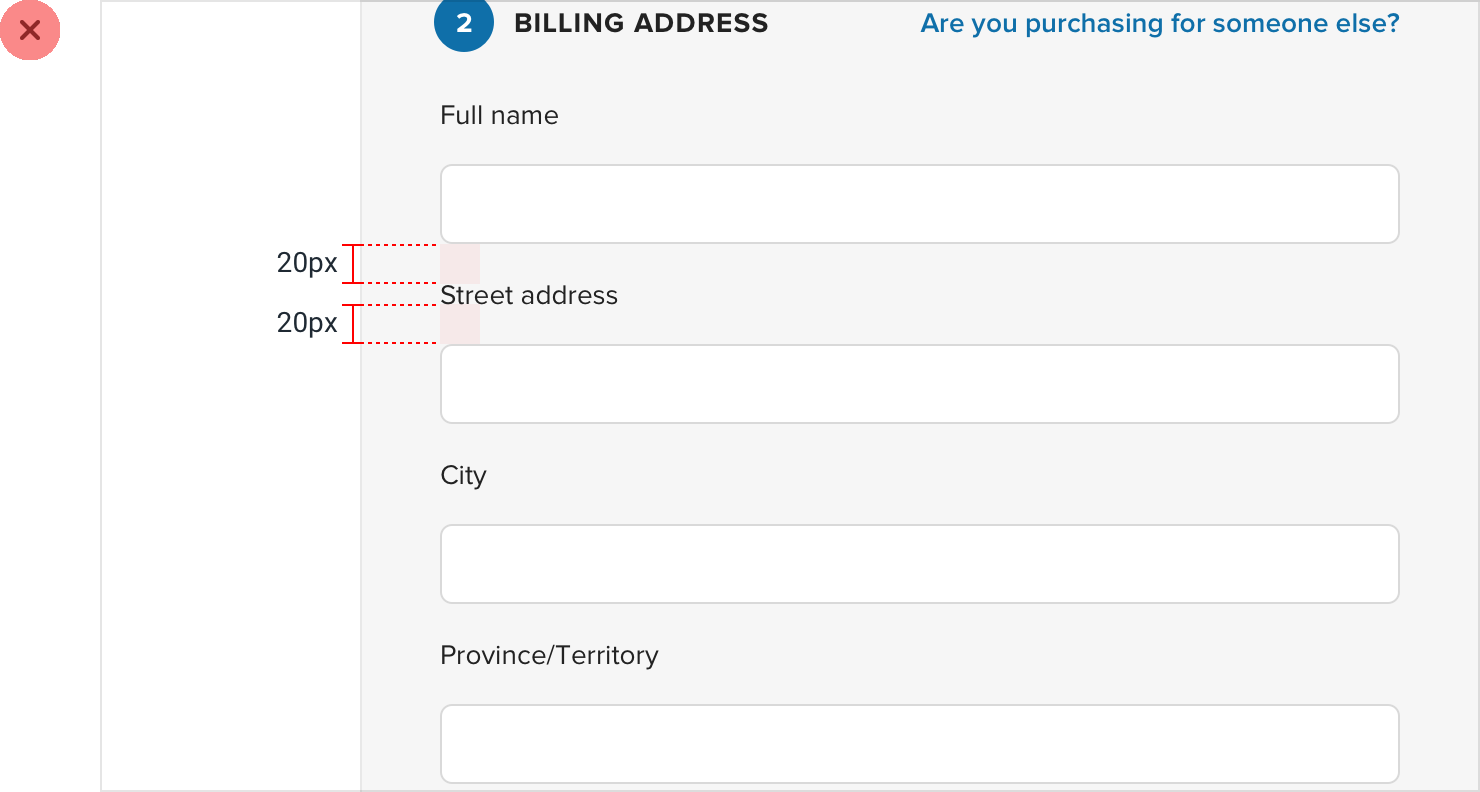The height and width of the screenshot is (792, 1480).
Task: Click the Billing Address heading
Action: pos(640,23)
